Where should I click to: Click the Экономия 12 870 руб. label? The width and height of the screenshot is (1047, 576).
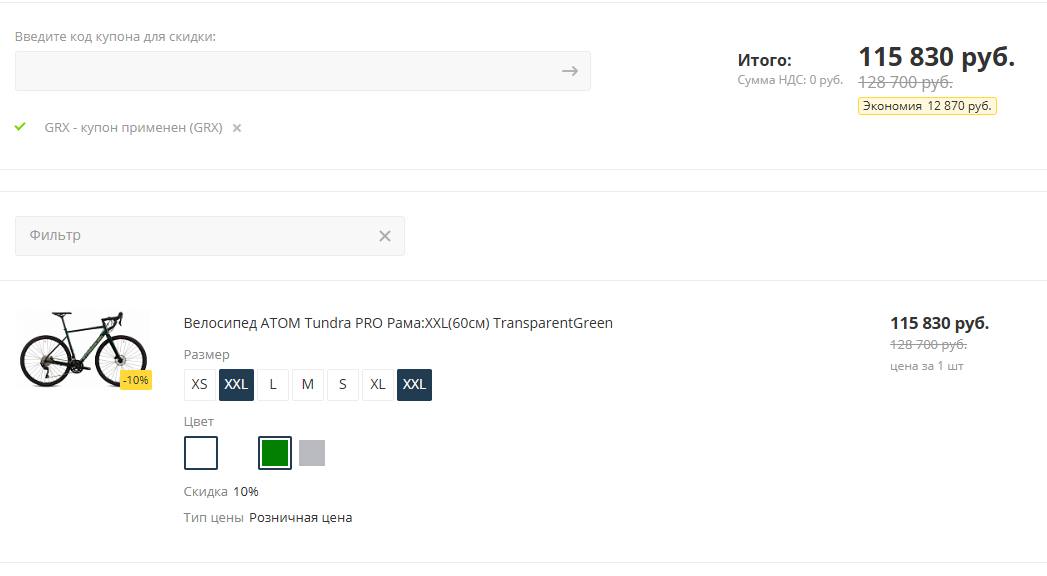click(927, 106)
